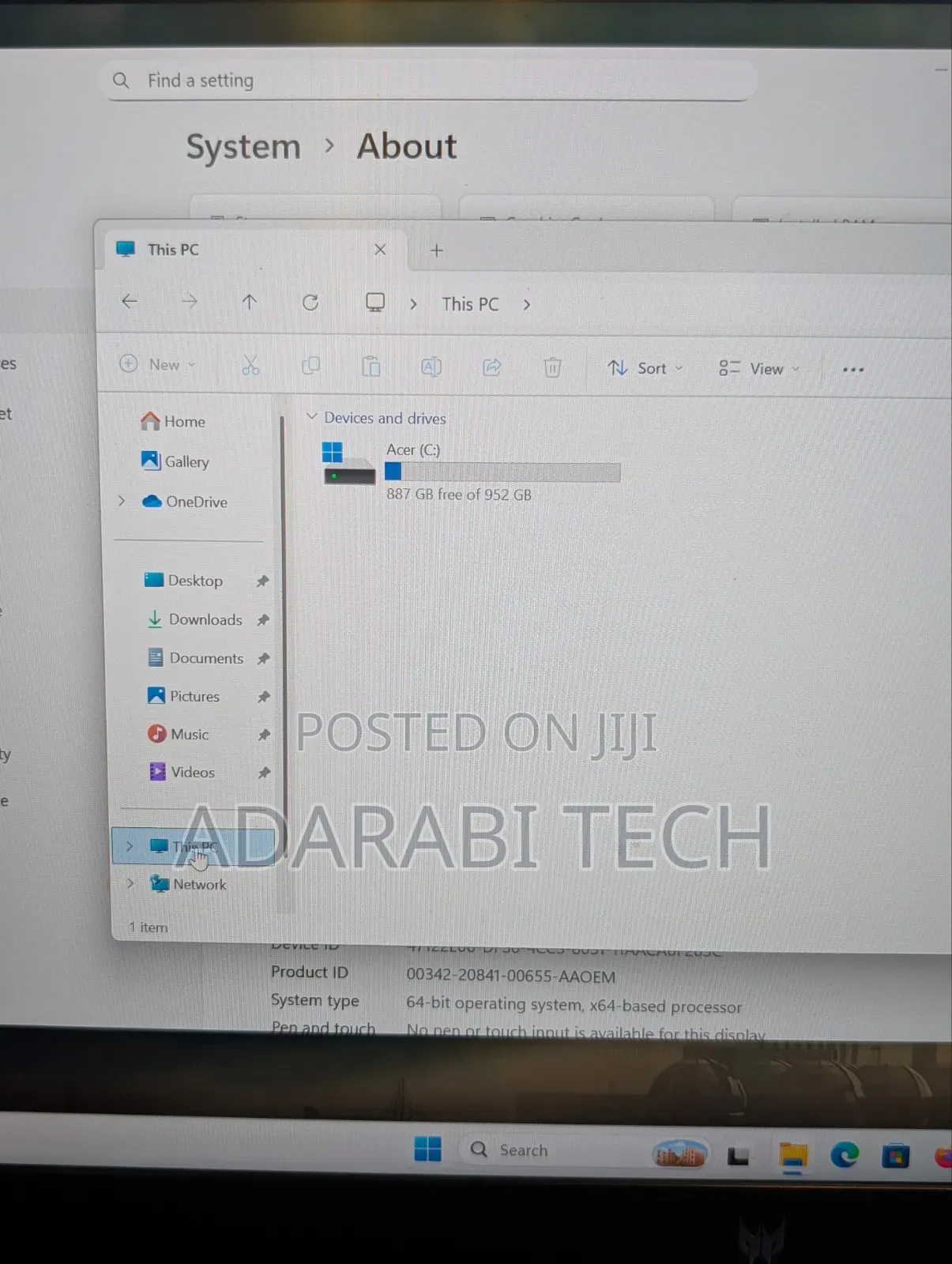The height and width of the screenshot is (1264, 952).
Task: Click the Paste clipboard icon
Action: [371, 367]
